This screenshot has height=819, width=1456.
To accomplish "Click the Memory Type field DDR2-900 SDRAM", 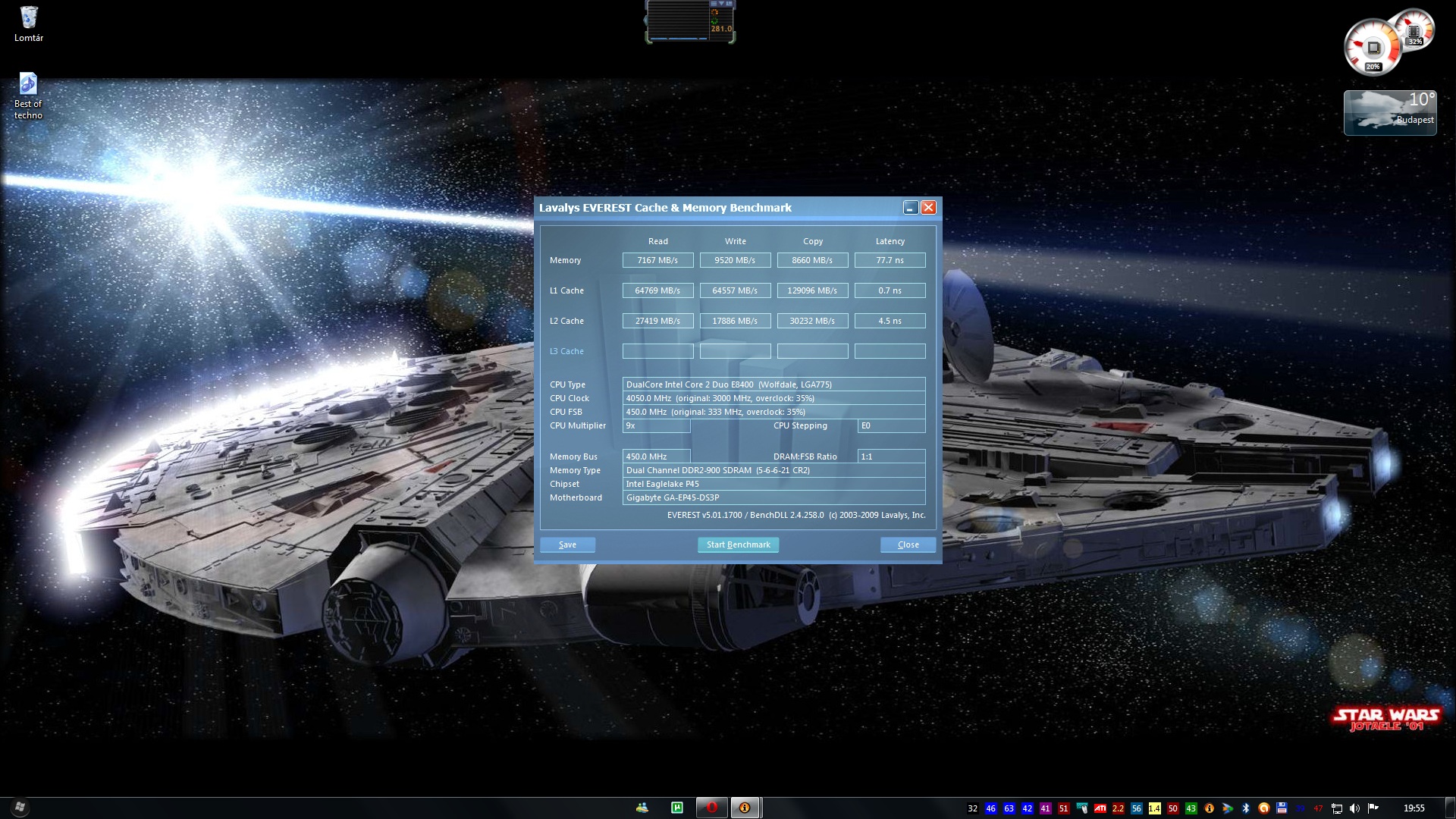I will click(773, 470).
